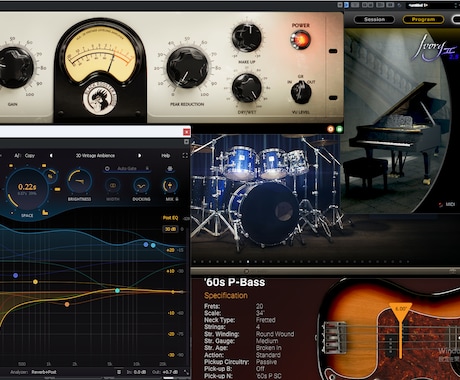Enable the Auto Gate power toggle
Screen dimensions: 460x380
click(107, 169)
